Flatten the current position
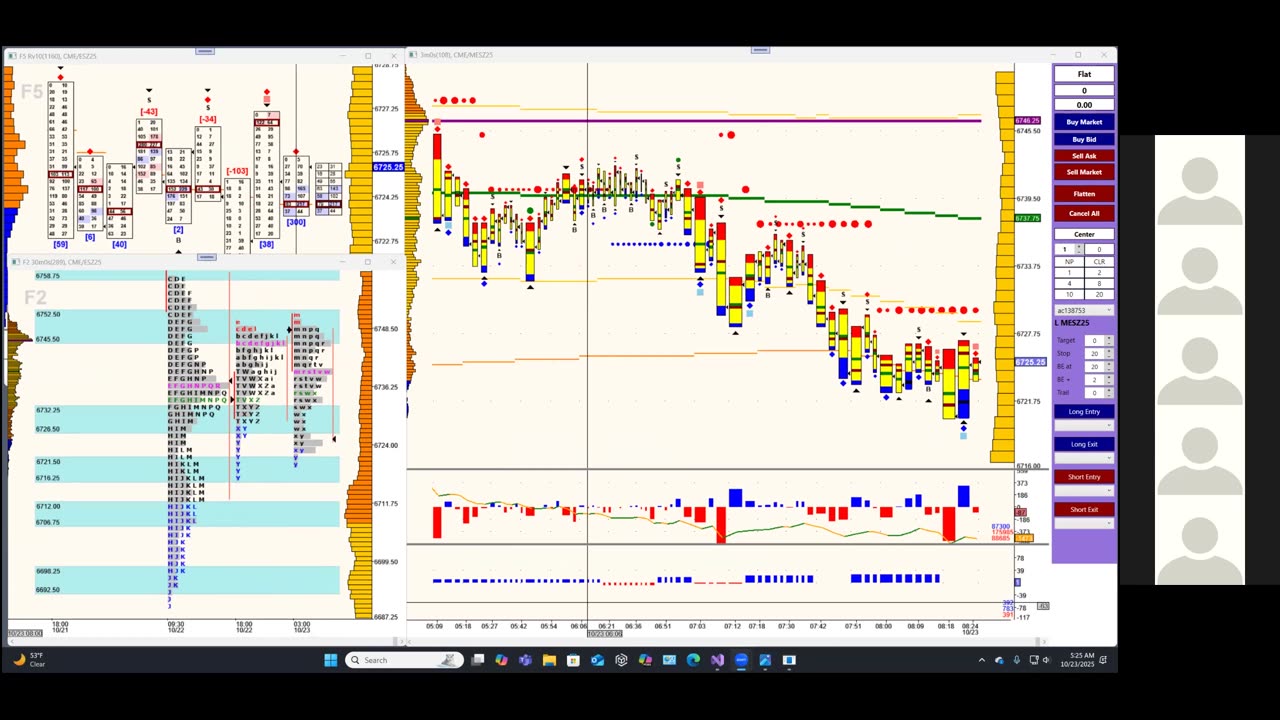 click(1084, 194)
